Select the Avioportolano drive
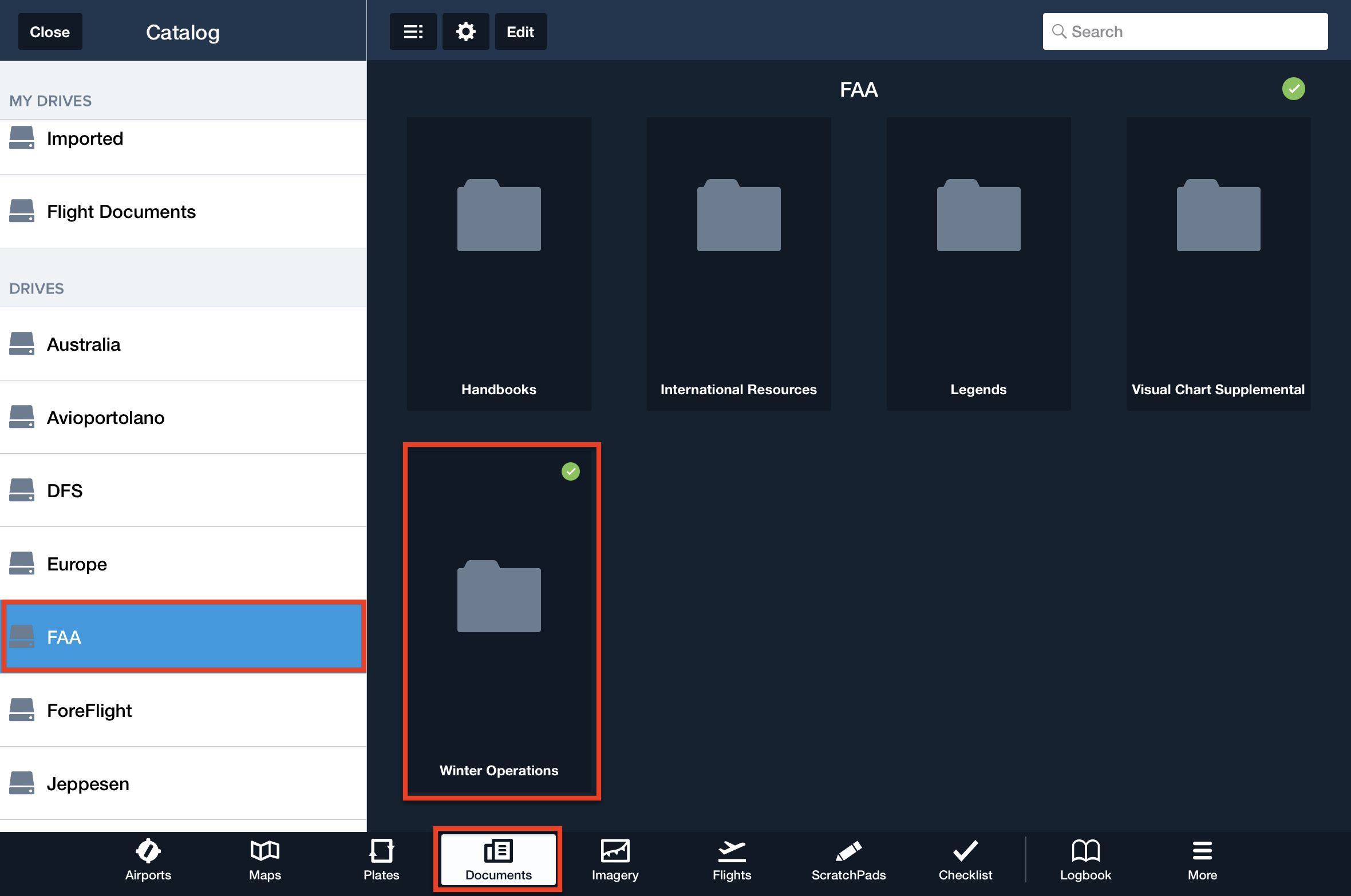The image size is (1351, 896). (183, 417)
